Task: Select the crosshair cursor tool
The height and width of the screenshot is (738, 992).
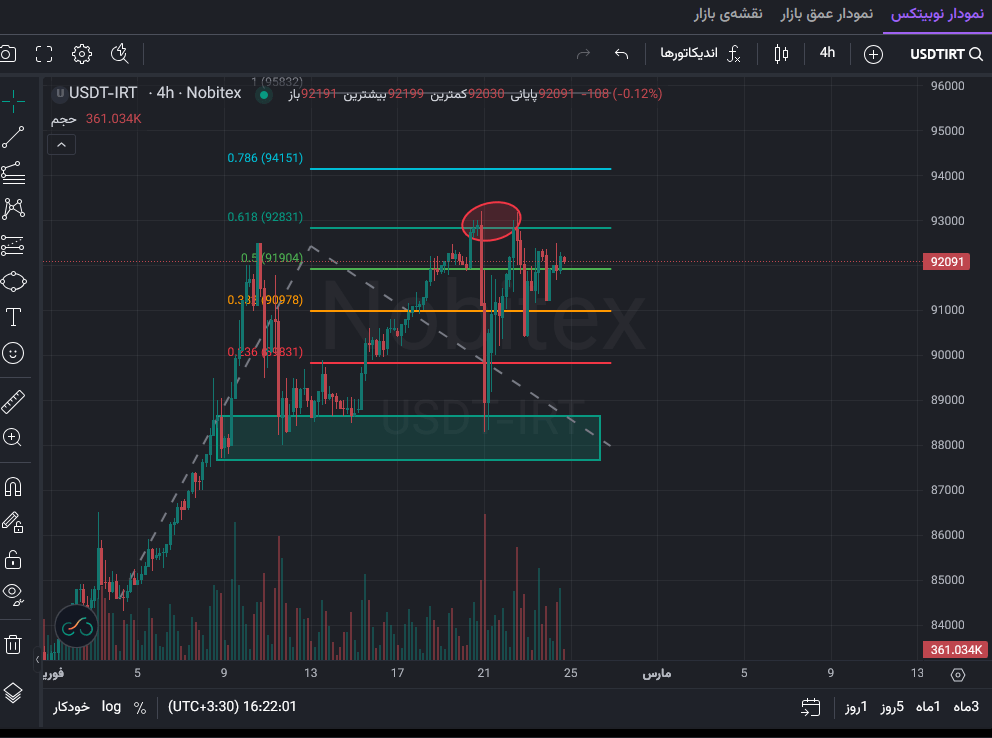Action: tap(13, 101)
